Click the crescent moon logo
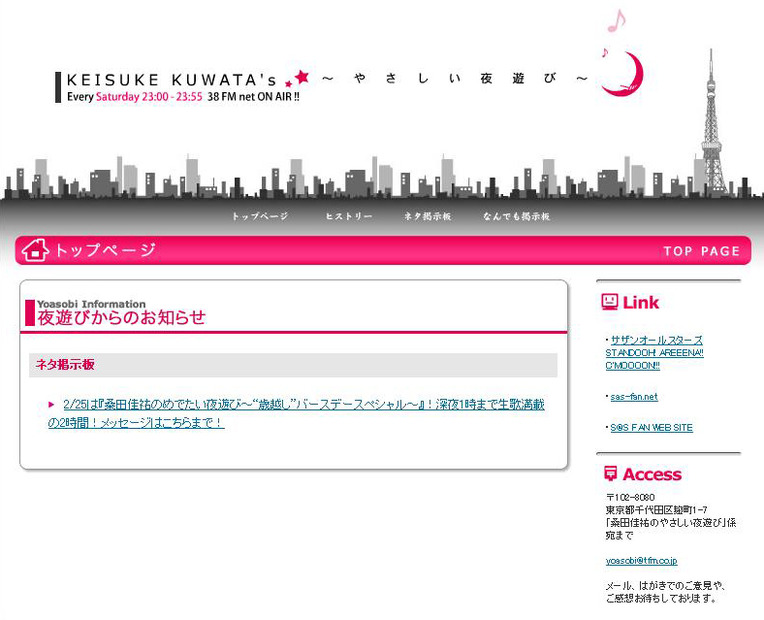The height and width of the screenshot is (620, 764). (623, 74)
